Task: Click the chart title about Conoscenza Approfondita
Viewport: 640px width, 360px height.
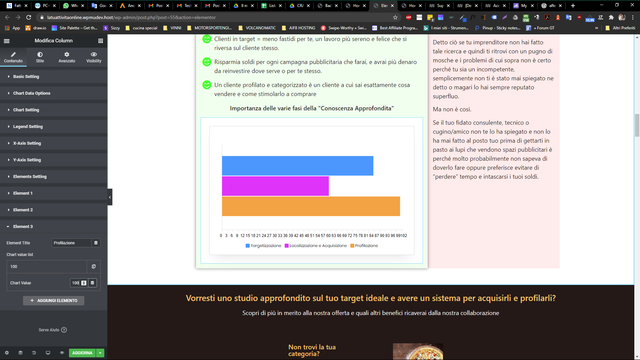Action: 311,108
